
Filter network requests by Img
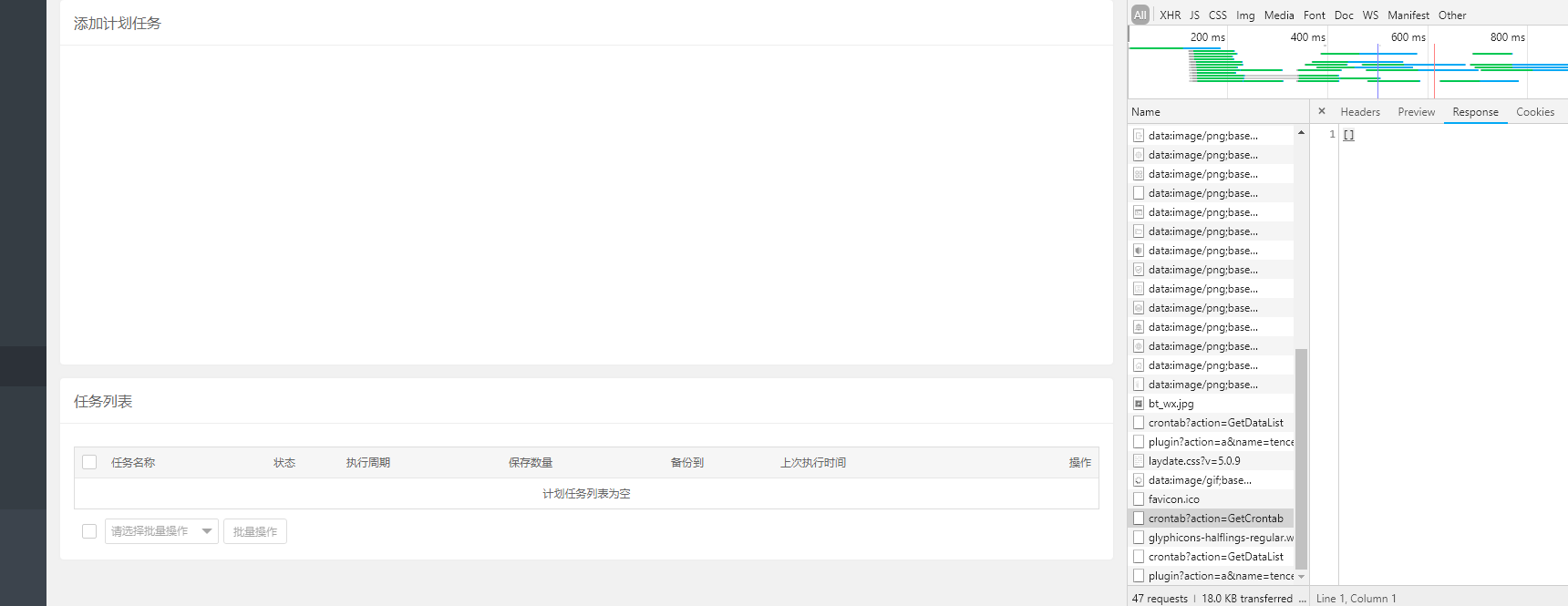1245,15
